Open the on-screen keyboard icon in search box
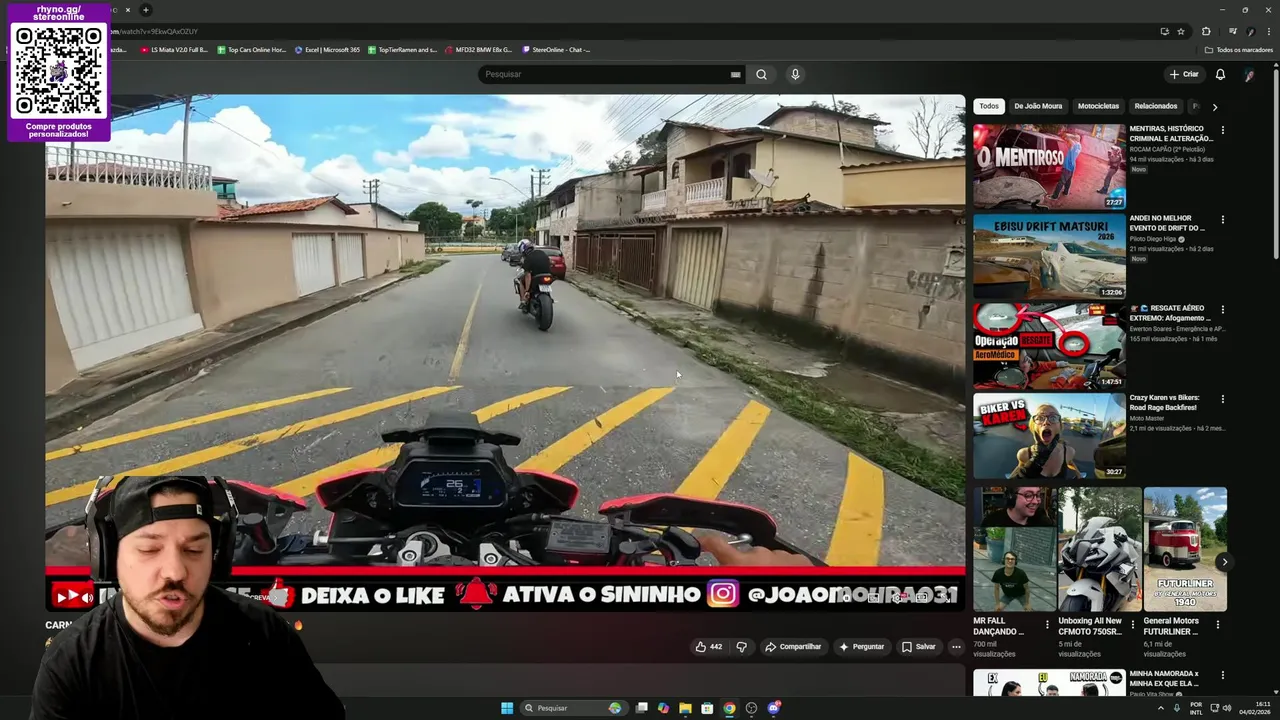The image size is (1280, 720). coord(735,74)
